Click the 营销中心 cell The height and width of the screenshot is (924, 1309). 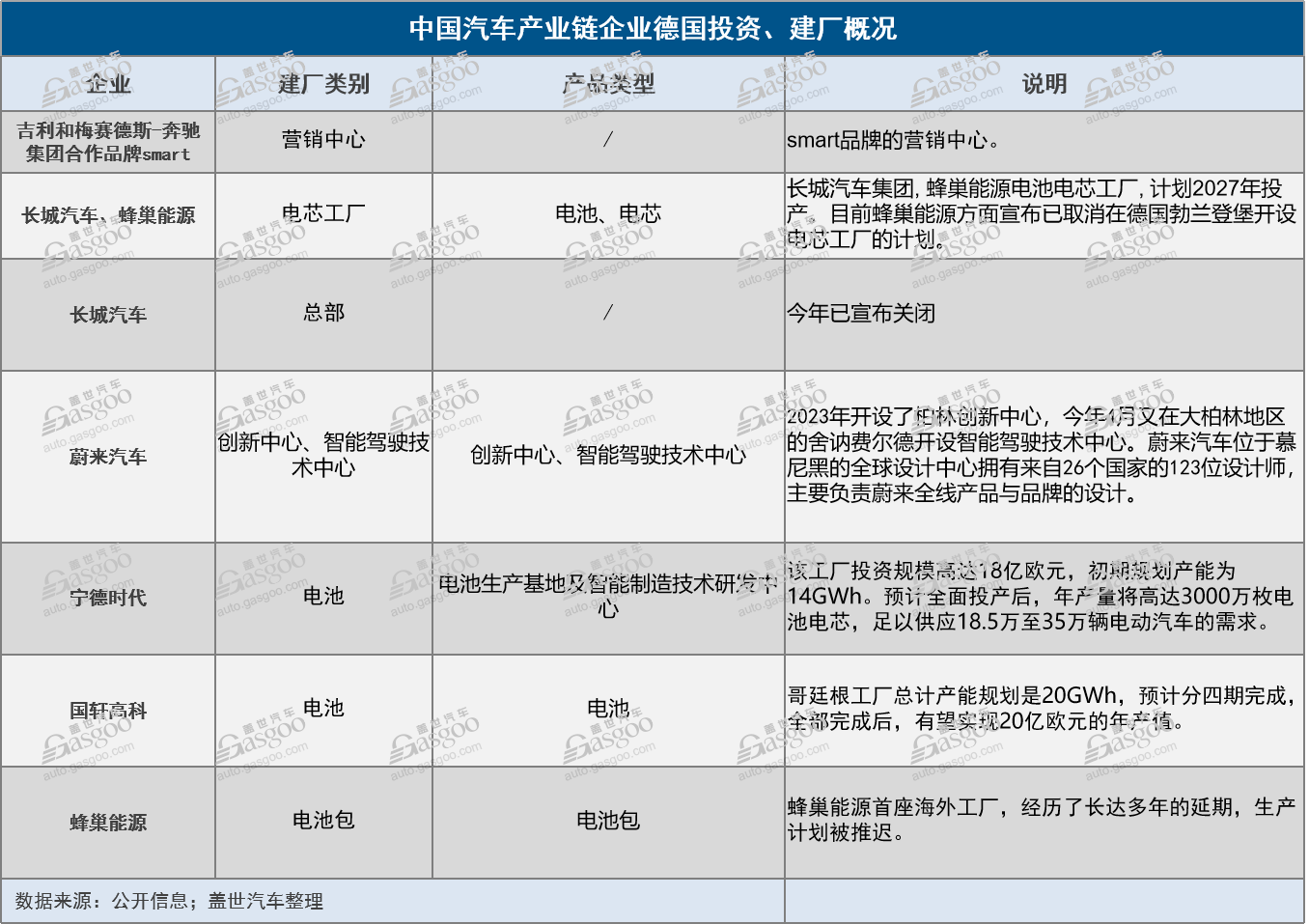click(323, 140)
